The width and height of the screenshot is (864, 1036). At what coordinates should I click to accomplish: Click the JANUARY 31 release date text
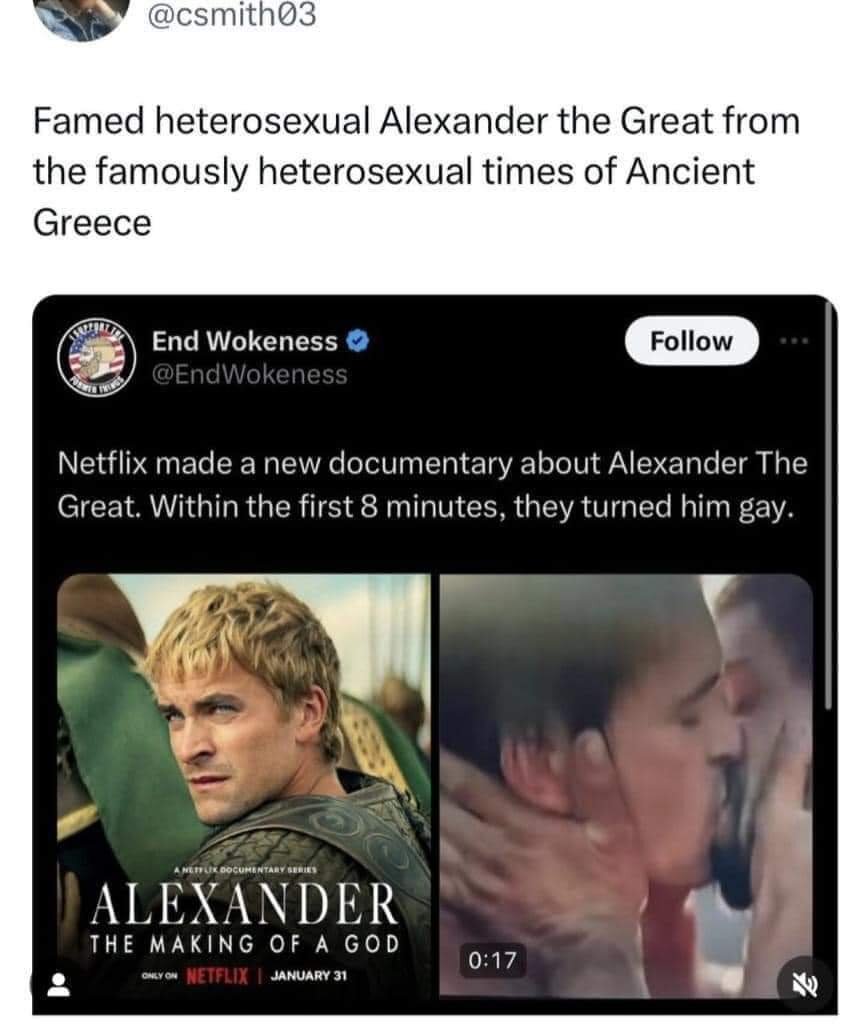click(308, 976)
